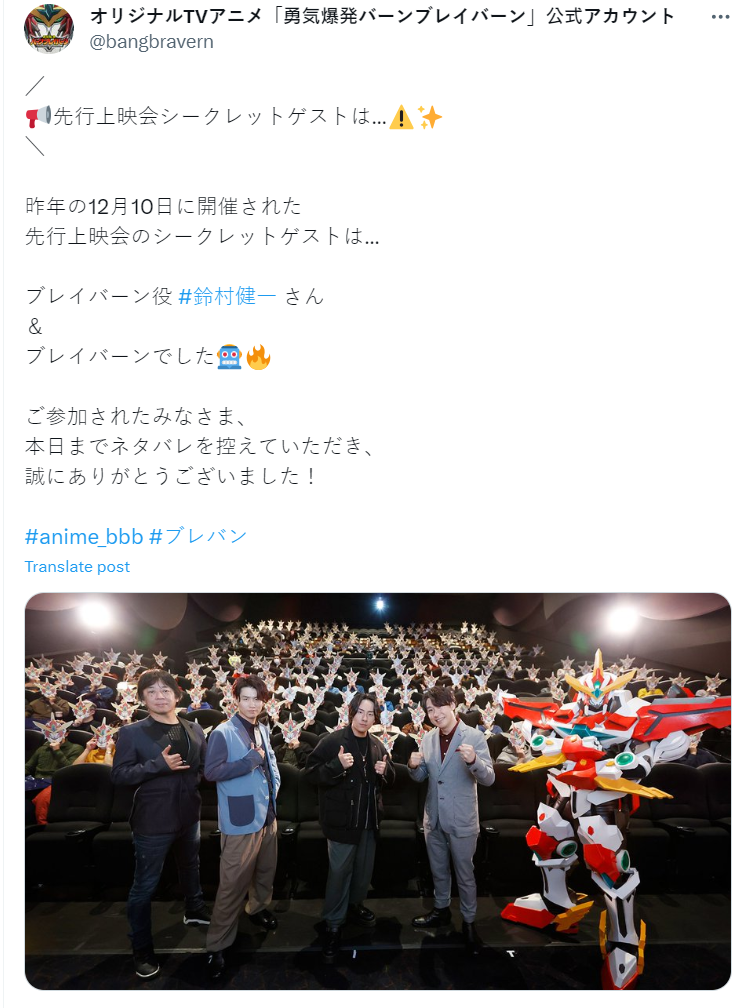The height and width of the screenshot is (1008, 748).
Task: Click the text line ご参加されたみなさま、
Action: pos(136,417)
